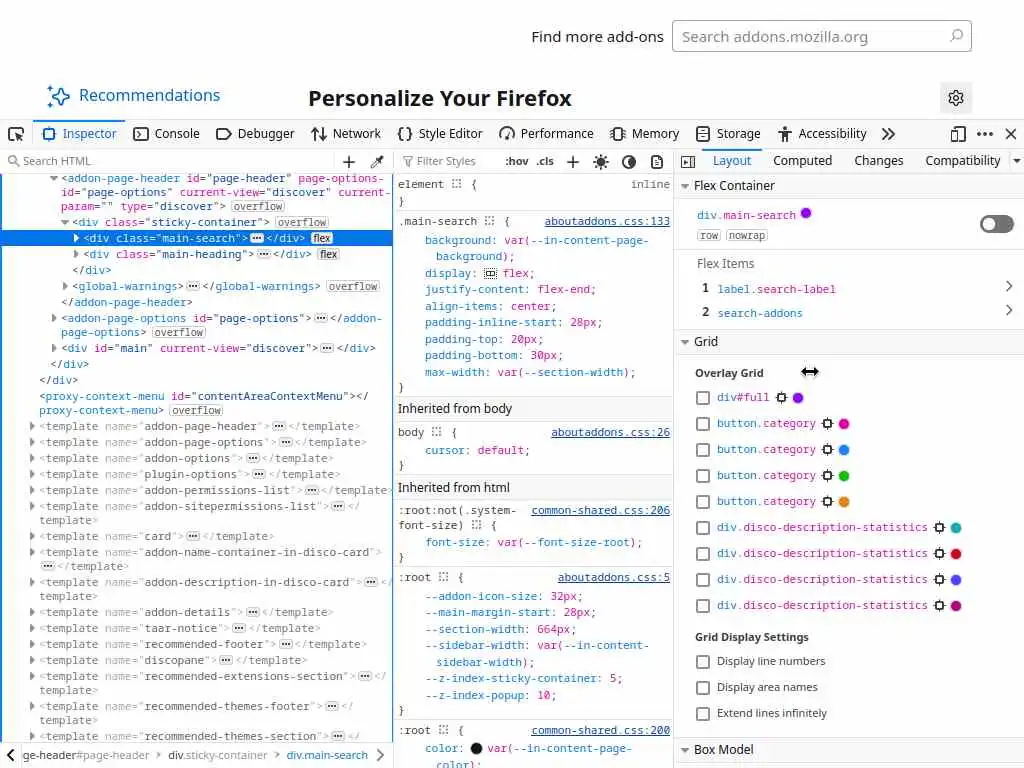Open the aboutaddons.css:26 source link

610,432
